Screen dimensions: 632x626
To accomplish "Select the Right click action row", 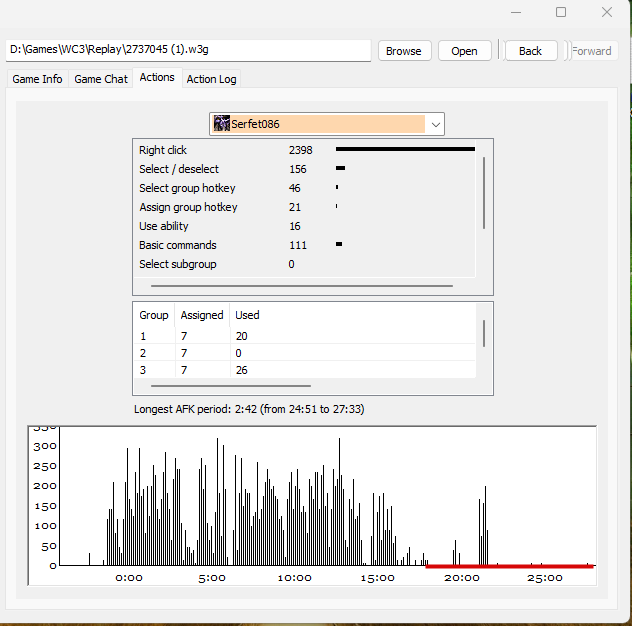I will [x=304, y=150].
